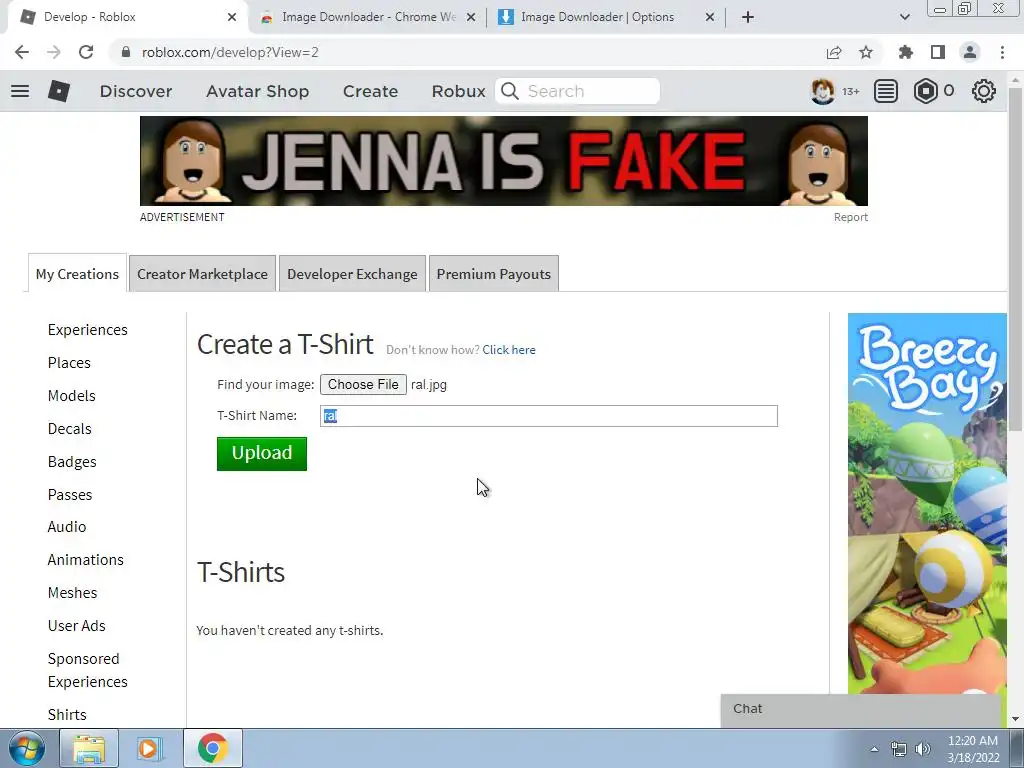Expand the tab search dropdown arrow
Screen dimensions: 1024x768
[904, 17]
